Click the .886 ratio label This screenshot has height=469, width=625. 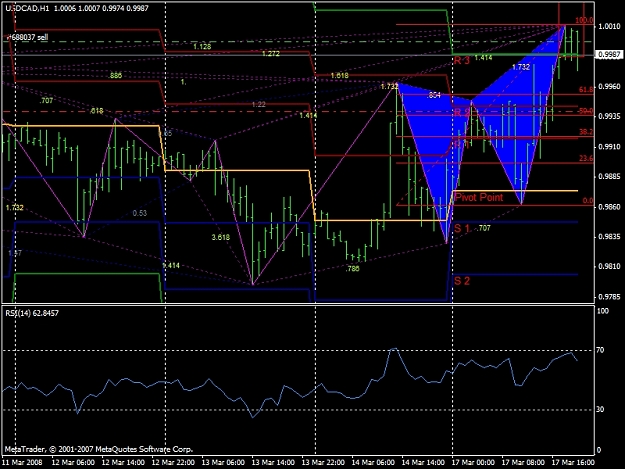pos(115,75)
